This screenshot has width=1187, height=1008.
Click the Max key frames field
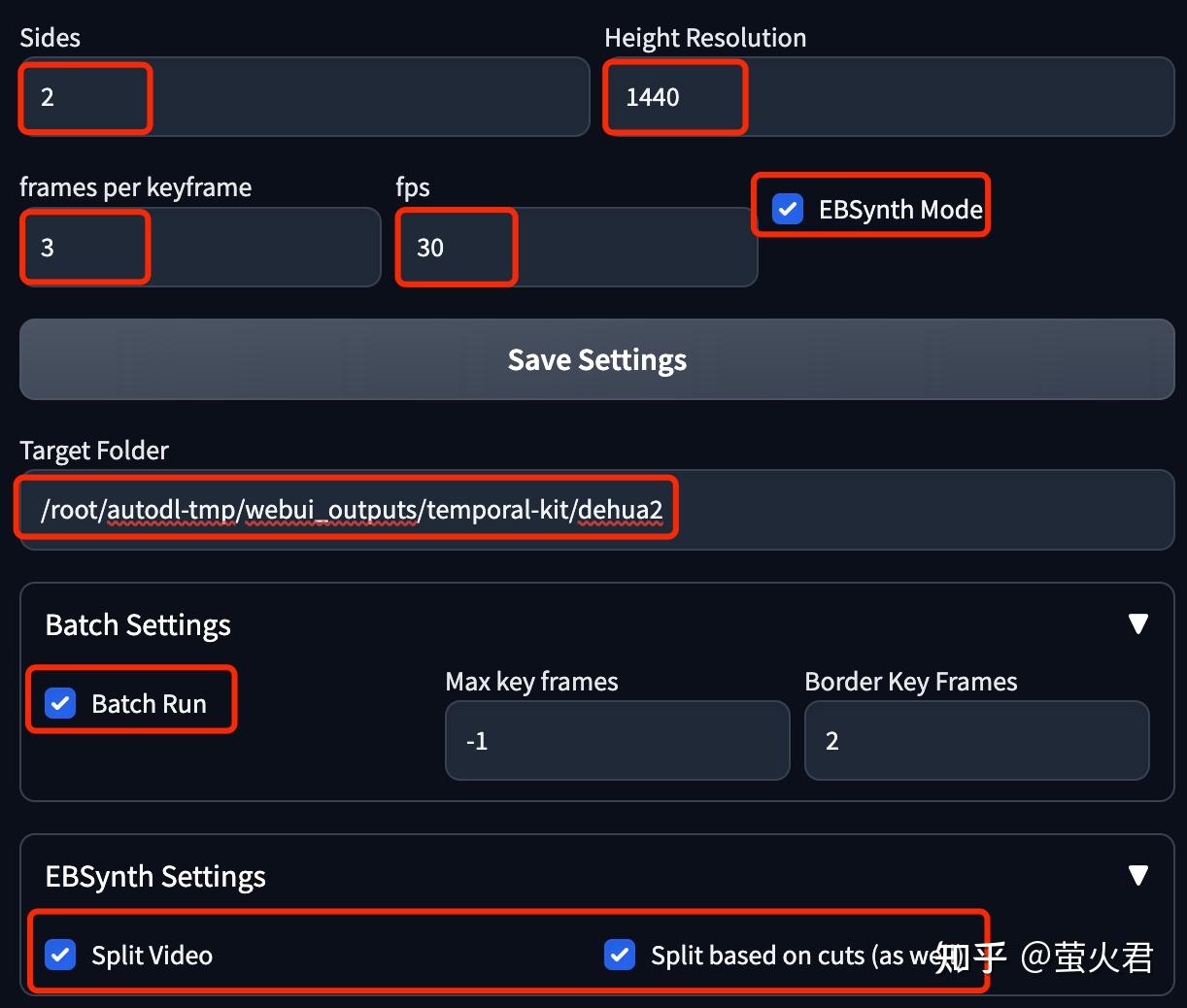coord(617,740)
